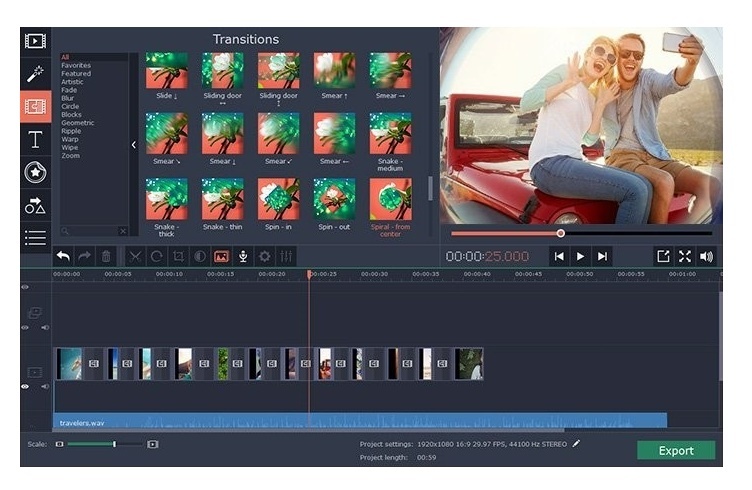The image size is (752, 490).
Task: Play the preview video
Action: coord(580,257)
